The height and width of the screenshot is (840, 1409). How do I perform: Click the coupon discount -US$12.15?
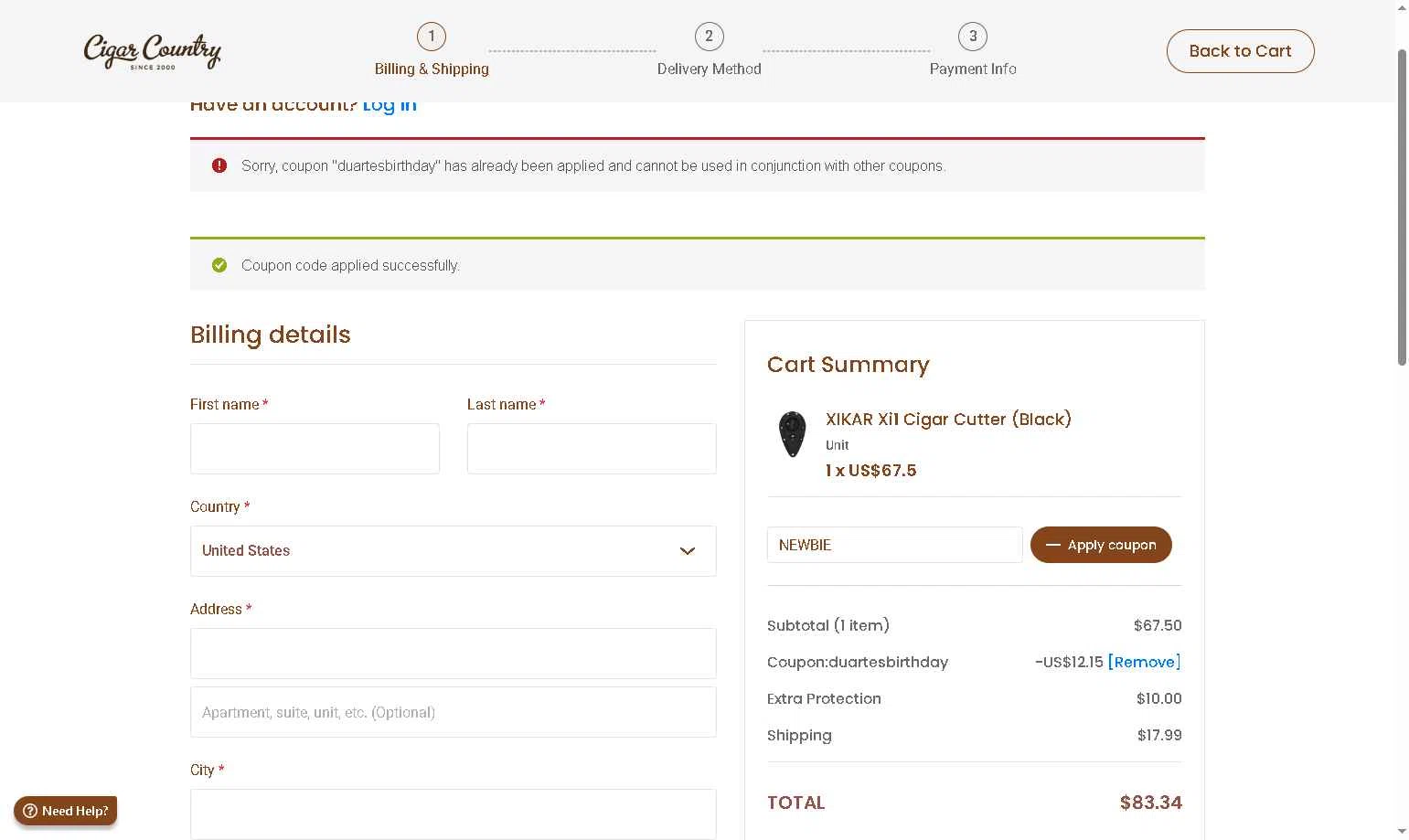1069,662
